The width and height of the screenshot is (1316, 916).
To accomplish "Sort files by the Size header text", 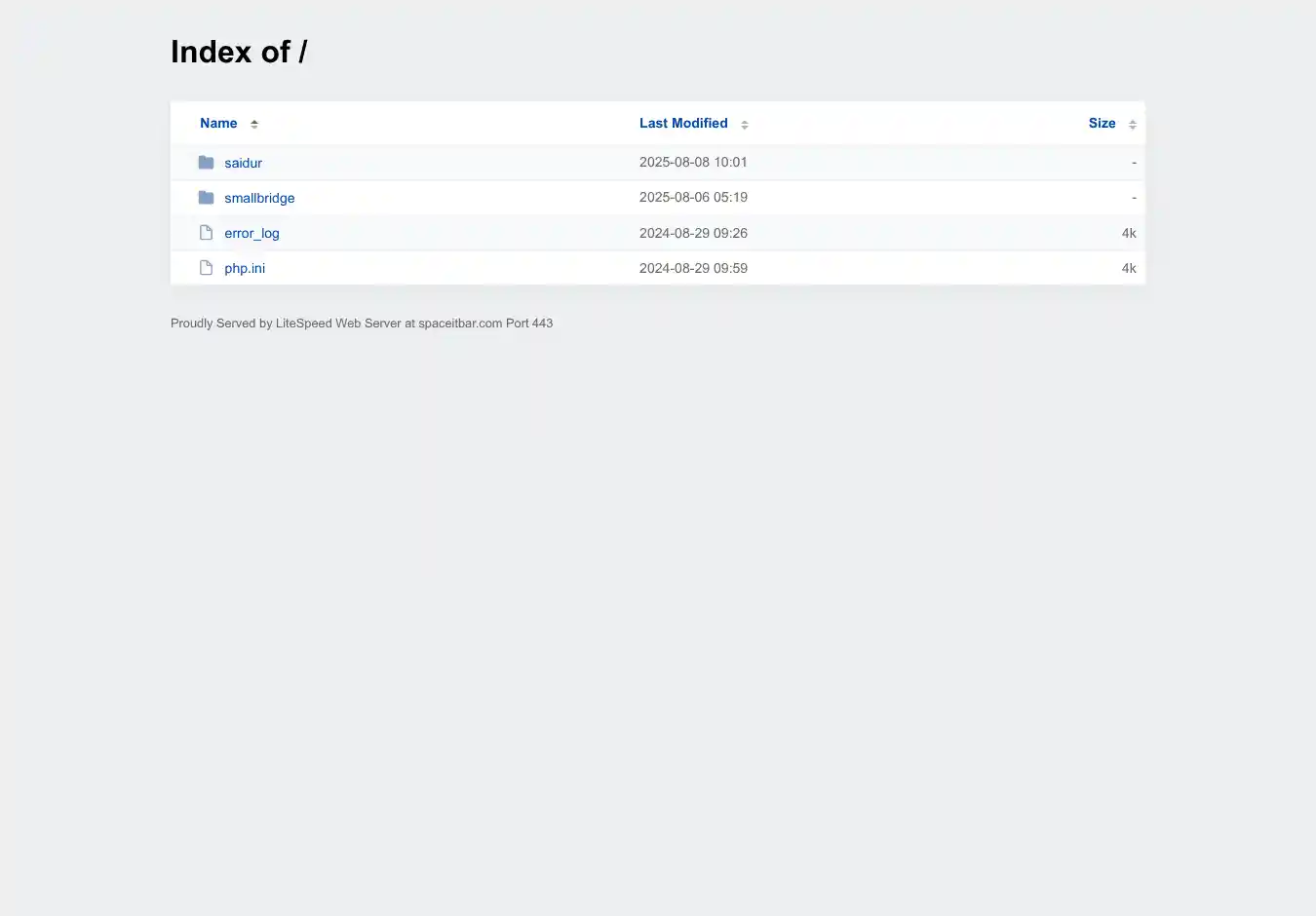I will (1102, 124).
